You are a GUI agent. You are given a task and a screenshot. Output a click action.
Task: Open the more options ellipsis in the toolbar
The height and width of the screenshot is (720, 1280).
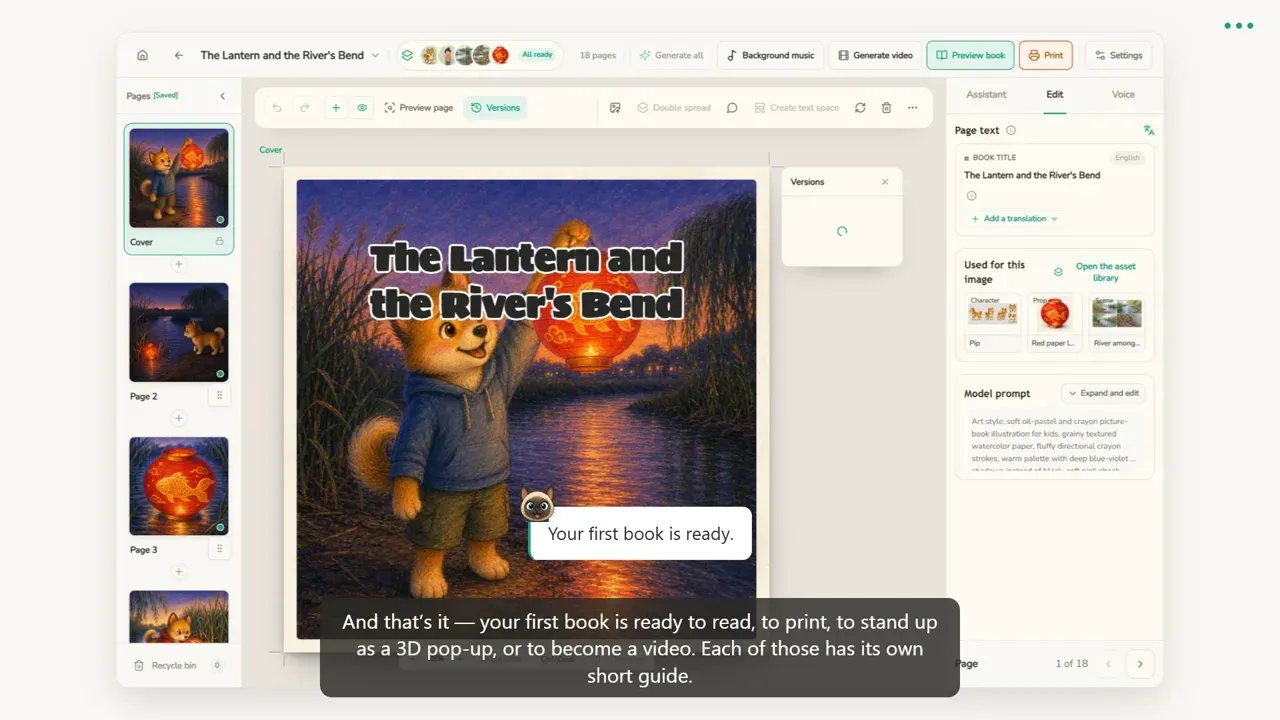tap(912, 108)
